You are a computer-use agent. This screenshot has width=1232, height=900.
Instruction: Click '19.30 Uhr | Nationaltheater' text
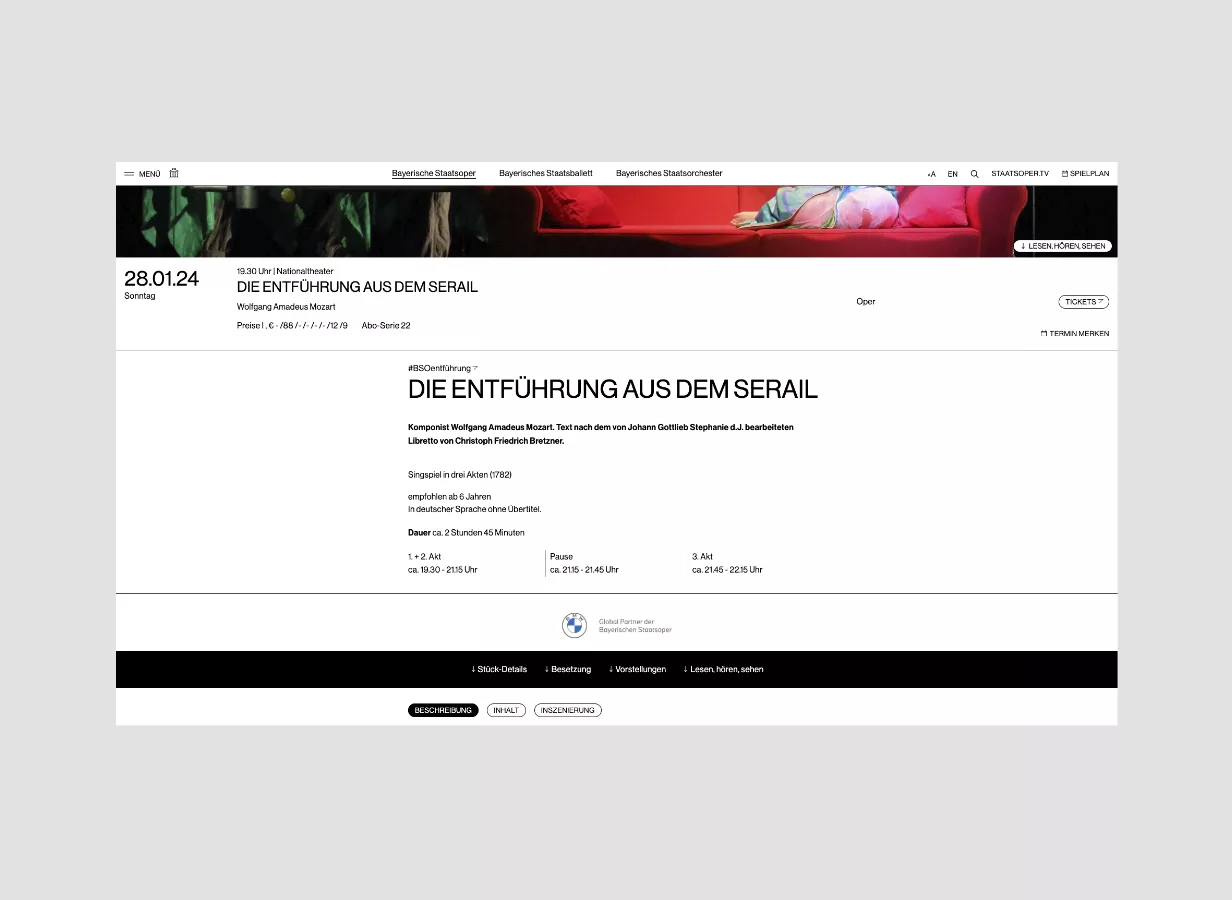click(x=285, y=271)
